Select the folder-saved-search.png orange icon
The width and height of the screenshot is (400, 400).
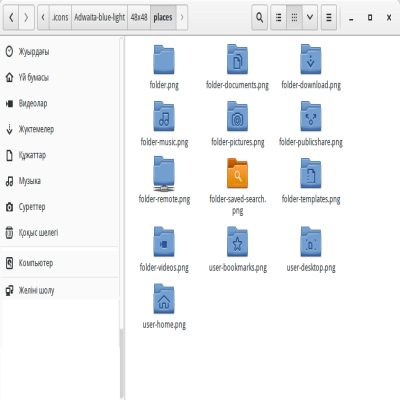tap(237, 174)
